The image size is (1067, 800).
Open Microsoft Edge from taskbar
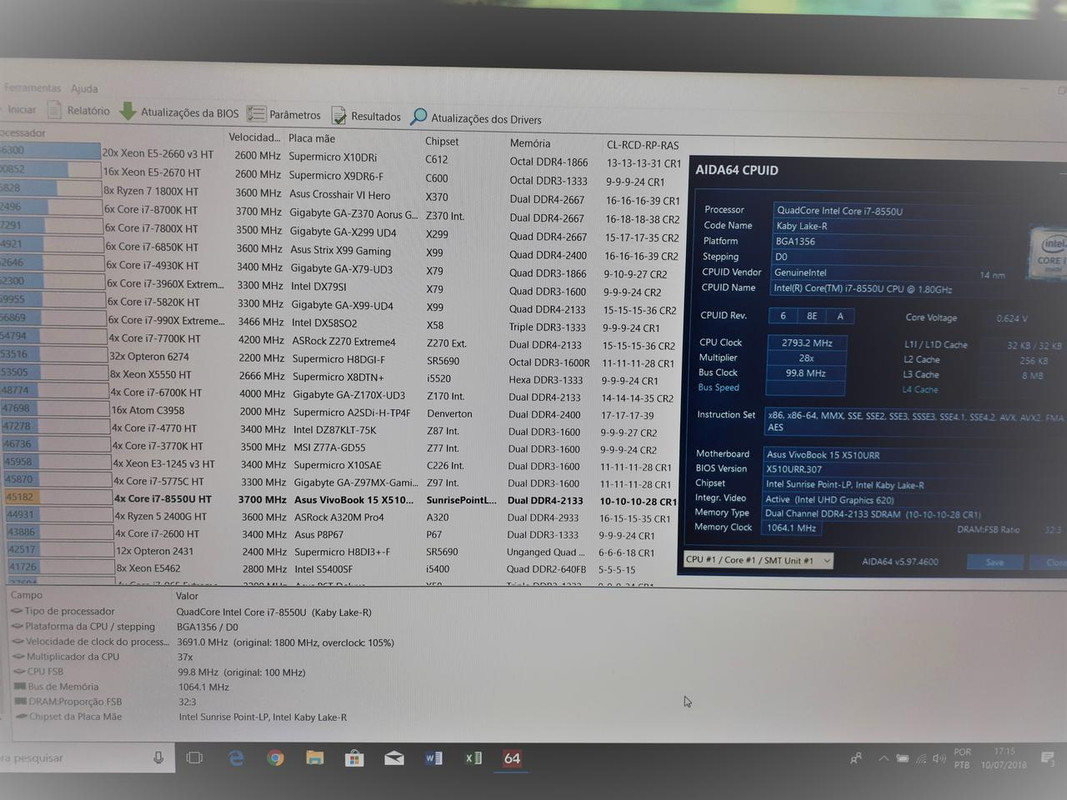pyautogui.click(x=235, y=758)
